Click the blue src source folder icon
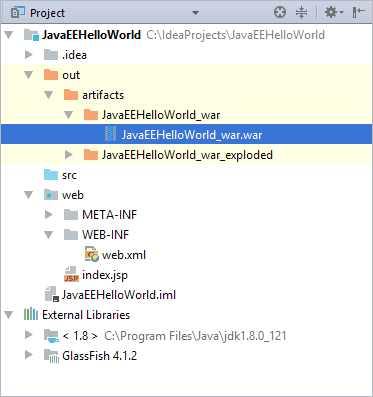 click(51, 175)
